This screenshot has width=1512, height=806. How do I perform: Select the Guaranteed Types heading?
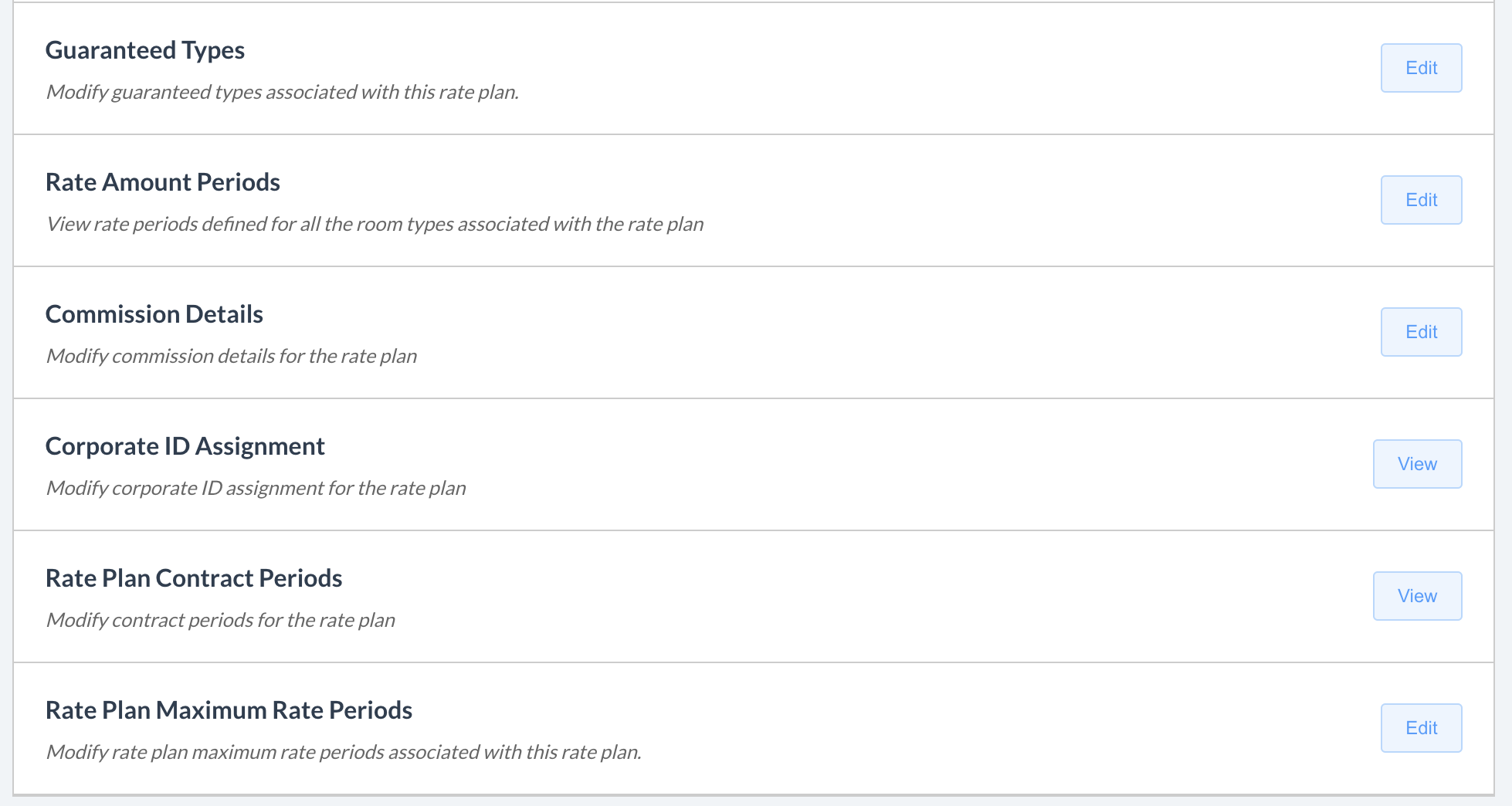(145, 50)
